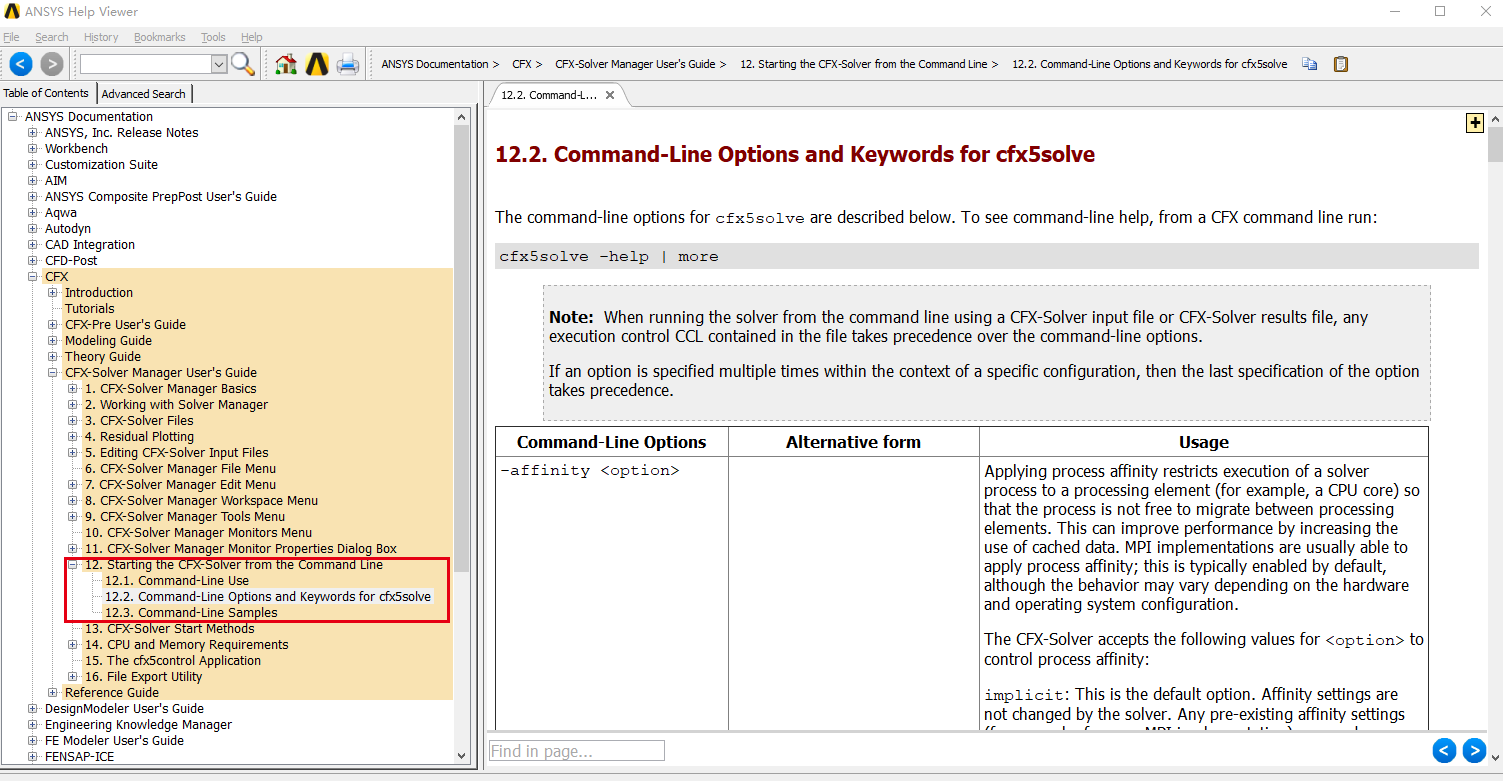Viewport: 1503px width, 781px height.
Task: Click the ANSYS logo toolbar icon
Action: click(317, 64)
